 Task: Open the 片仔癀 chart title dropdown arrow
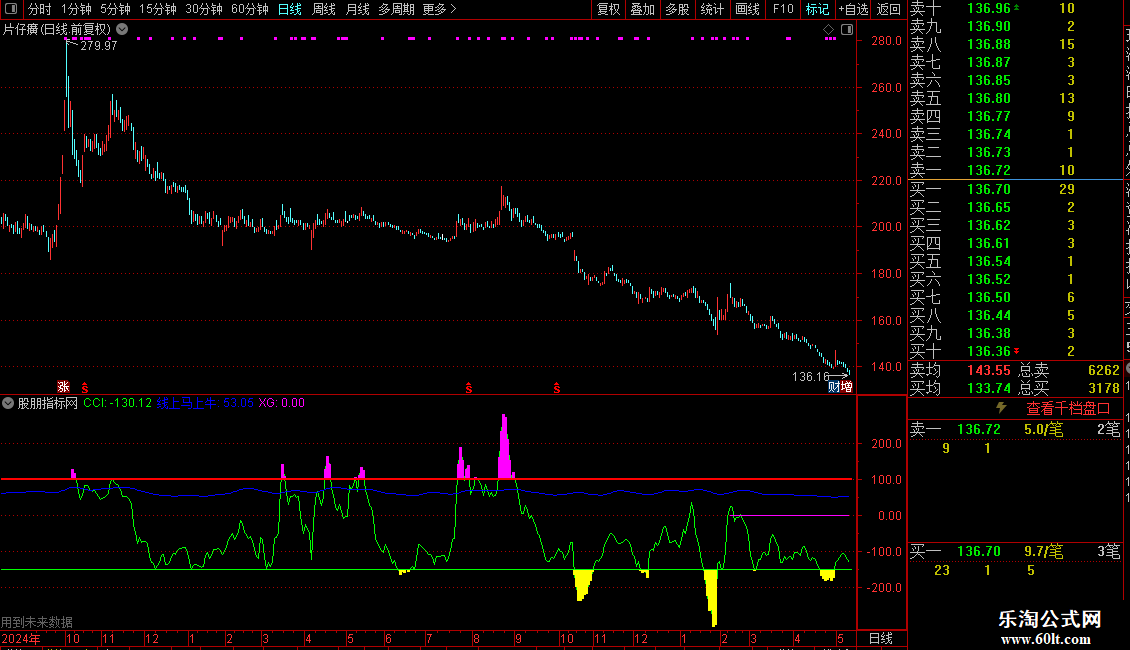click(123, 29)
